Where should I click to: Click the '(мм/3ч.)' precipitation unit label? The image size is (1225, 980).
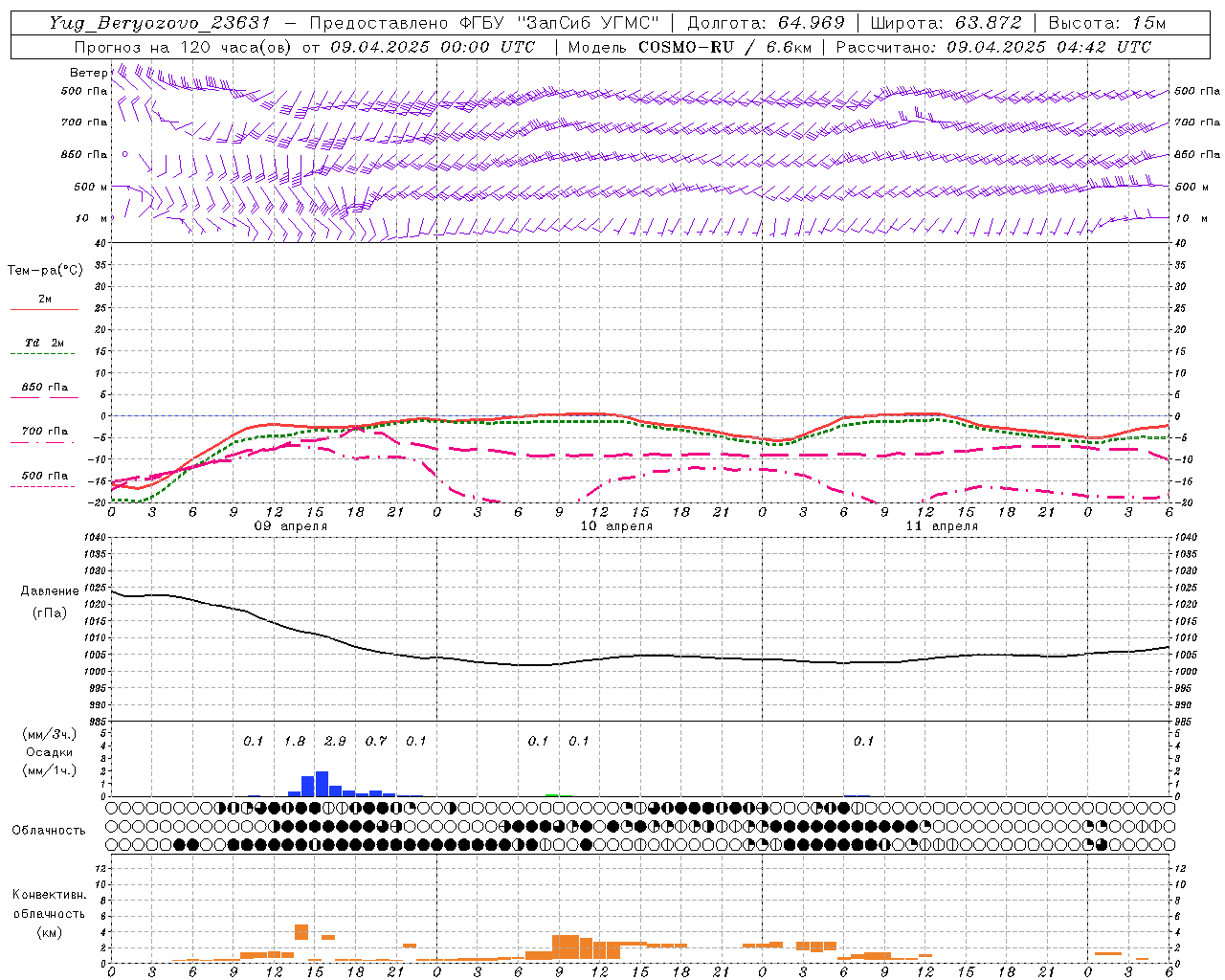click(49, 734)
